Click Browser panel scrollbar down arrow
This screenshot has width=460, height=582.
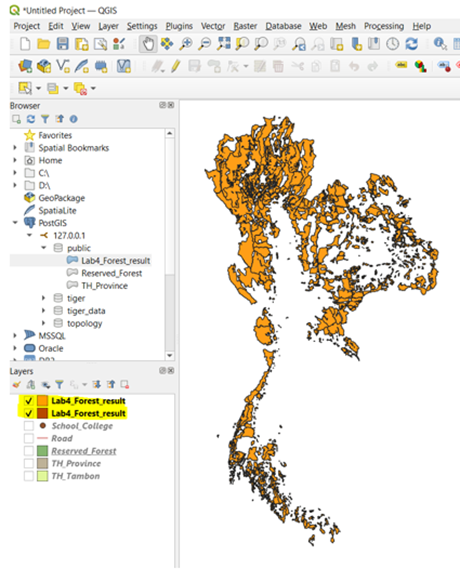tap(170, 356)
